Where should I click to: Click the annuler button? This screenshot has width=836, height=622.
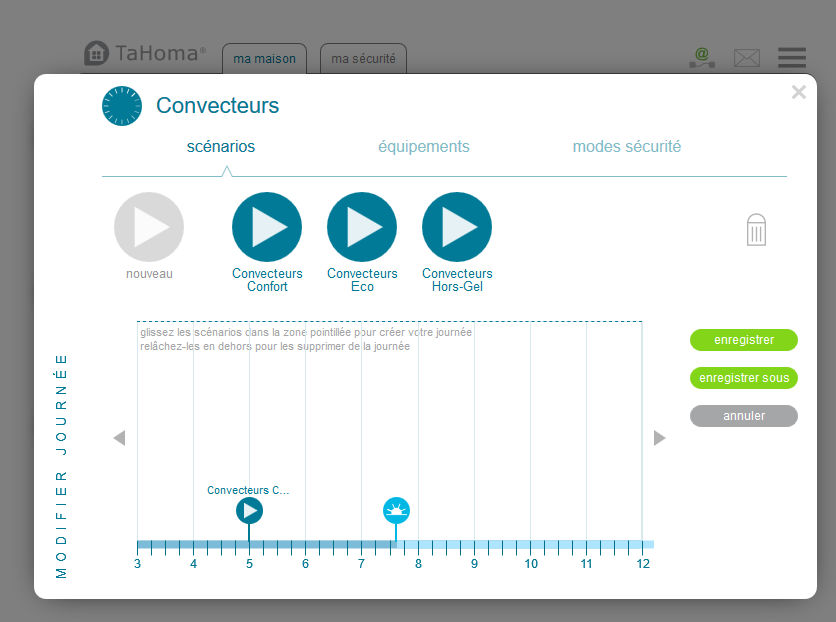tap(743, 416)
